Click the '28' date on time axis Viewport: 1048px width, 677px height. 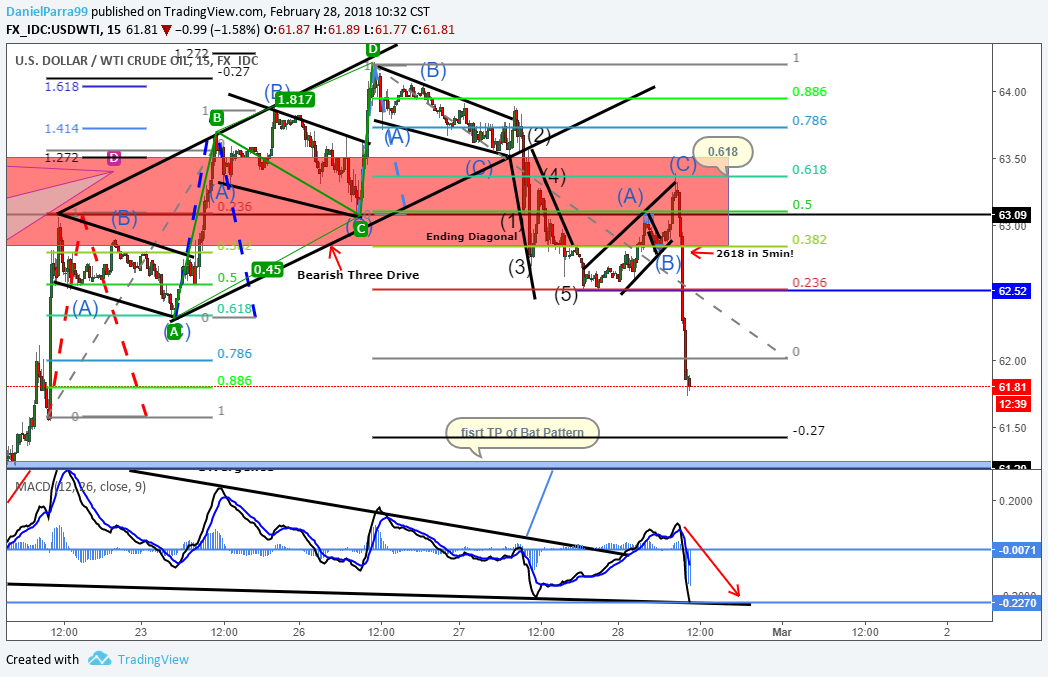pyautogui.click(x=618, y=632)
